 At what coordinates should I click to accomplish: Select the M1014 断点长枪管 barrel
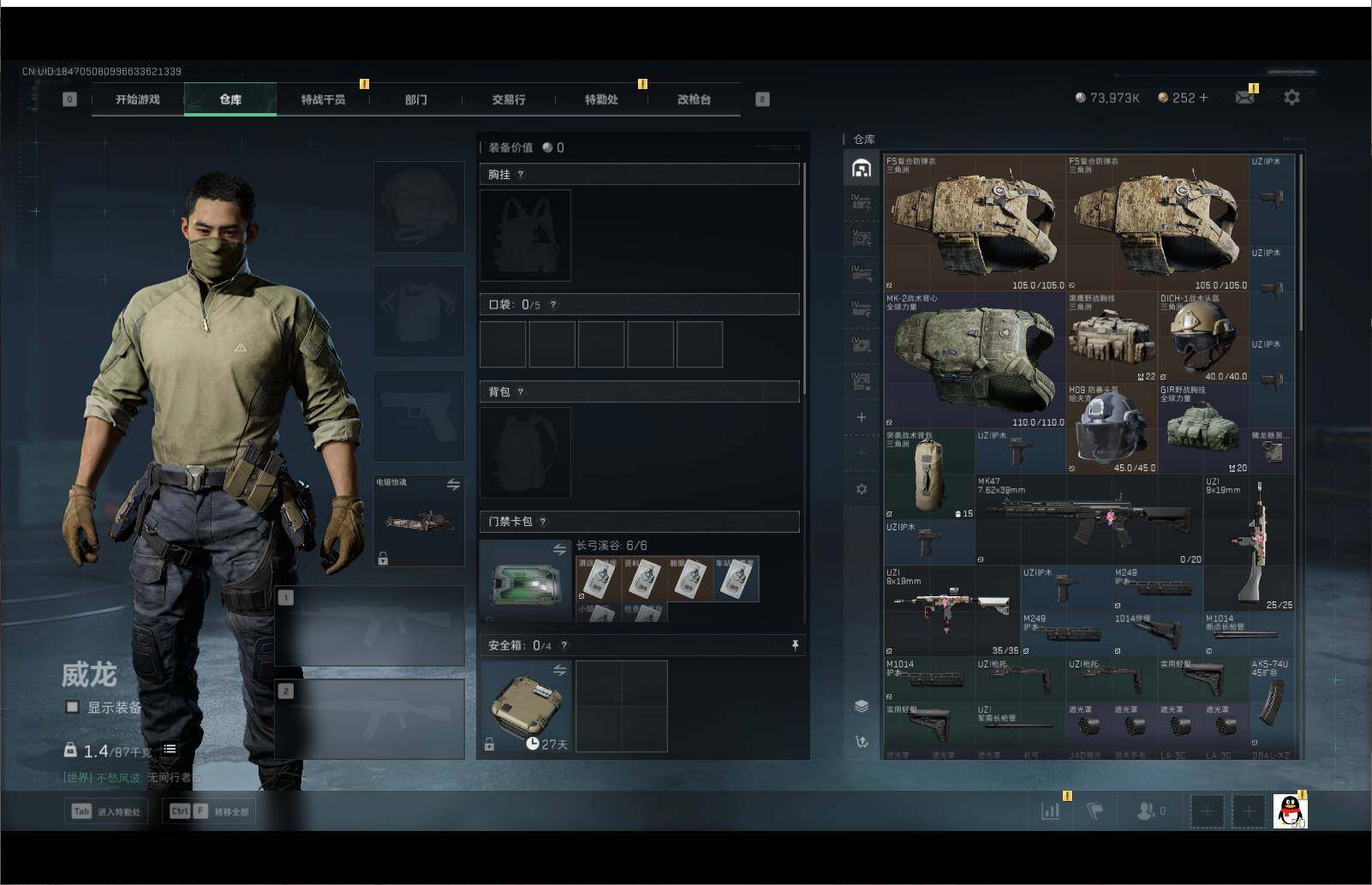1249,635
